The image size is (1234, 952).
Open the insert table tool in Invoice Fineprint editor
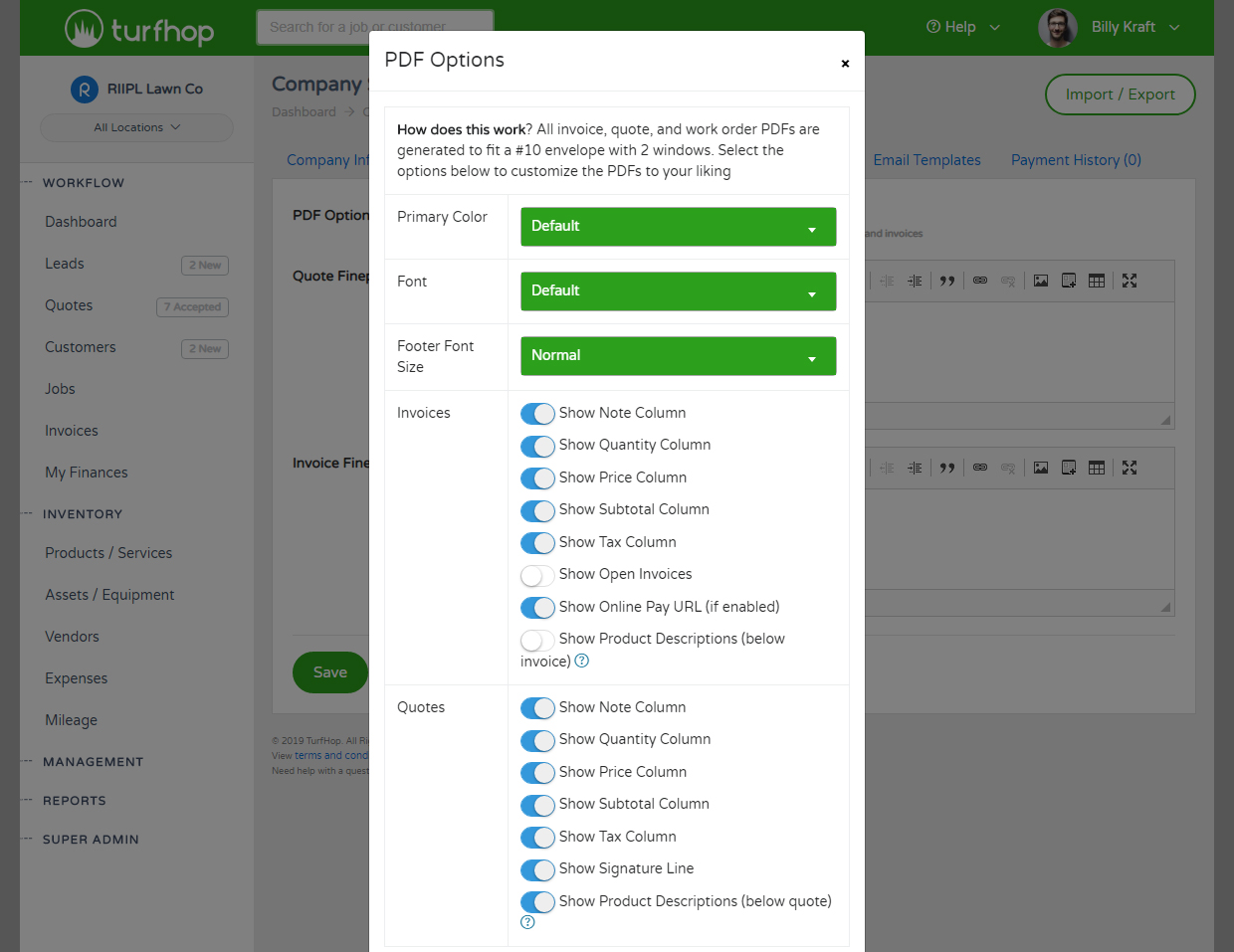coord(1096,468)
